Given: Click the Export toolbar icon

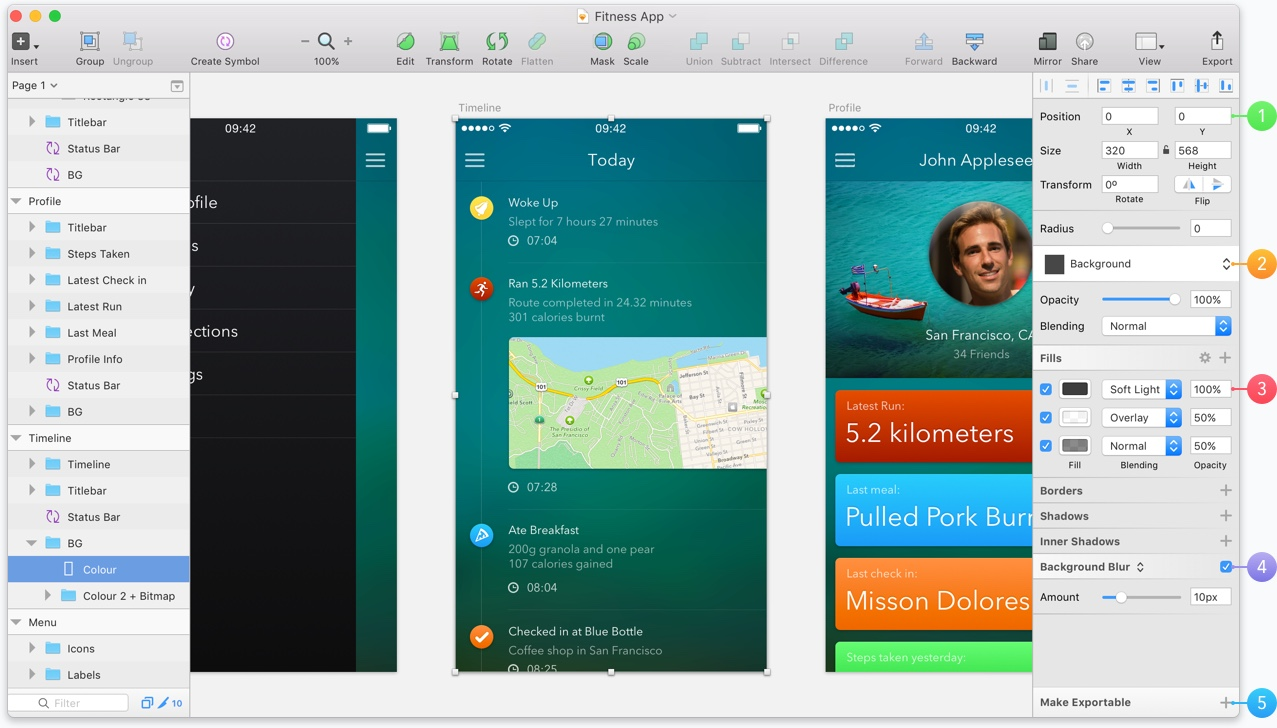Looking at the screenshot, I should point(1217,42).
